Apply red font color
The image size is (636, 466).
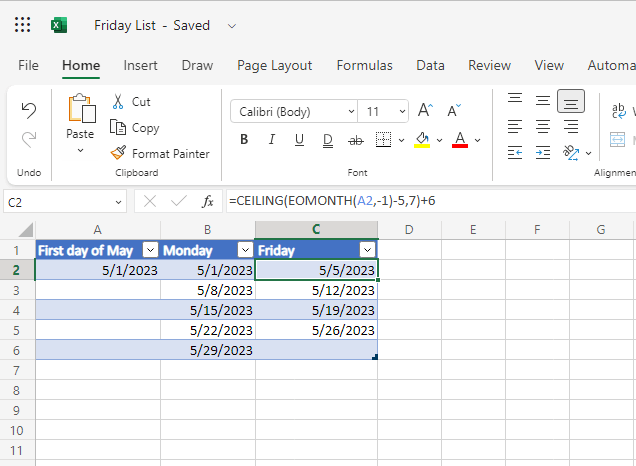460,140
